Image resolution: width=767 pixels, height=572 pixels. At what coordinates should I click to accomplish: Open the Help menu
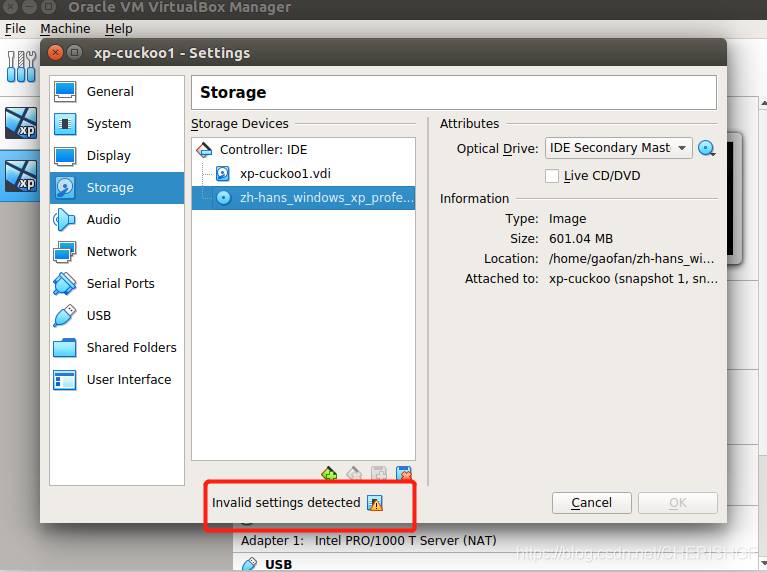tap(119, 29)
